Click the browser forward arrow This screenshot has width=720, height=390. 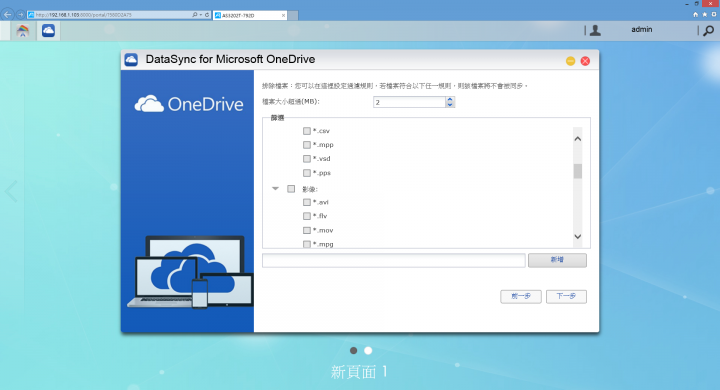(20, 15)
